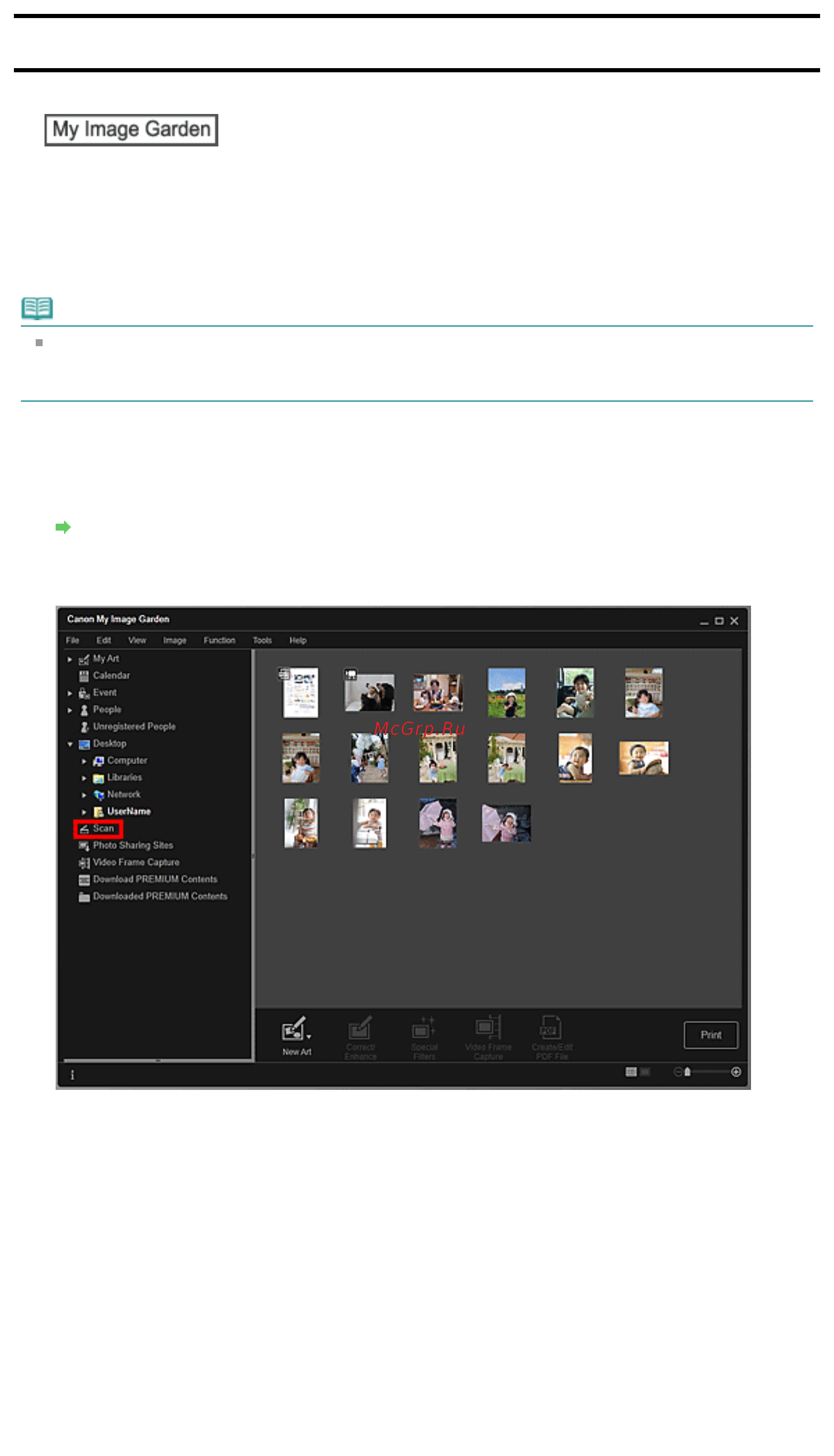Open the Calendar view icon
The height and width of the screenshot is (1456, 834).
coord(83,676)
